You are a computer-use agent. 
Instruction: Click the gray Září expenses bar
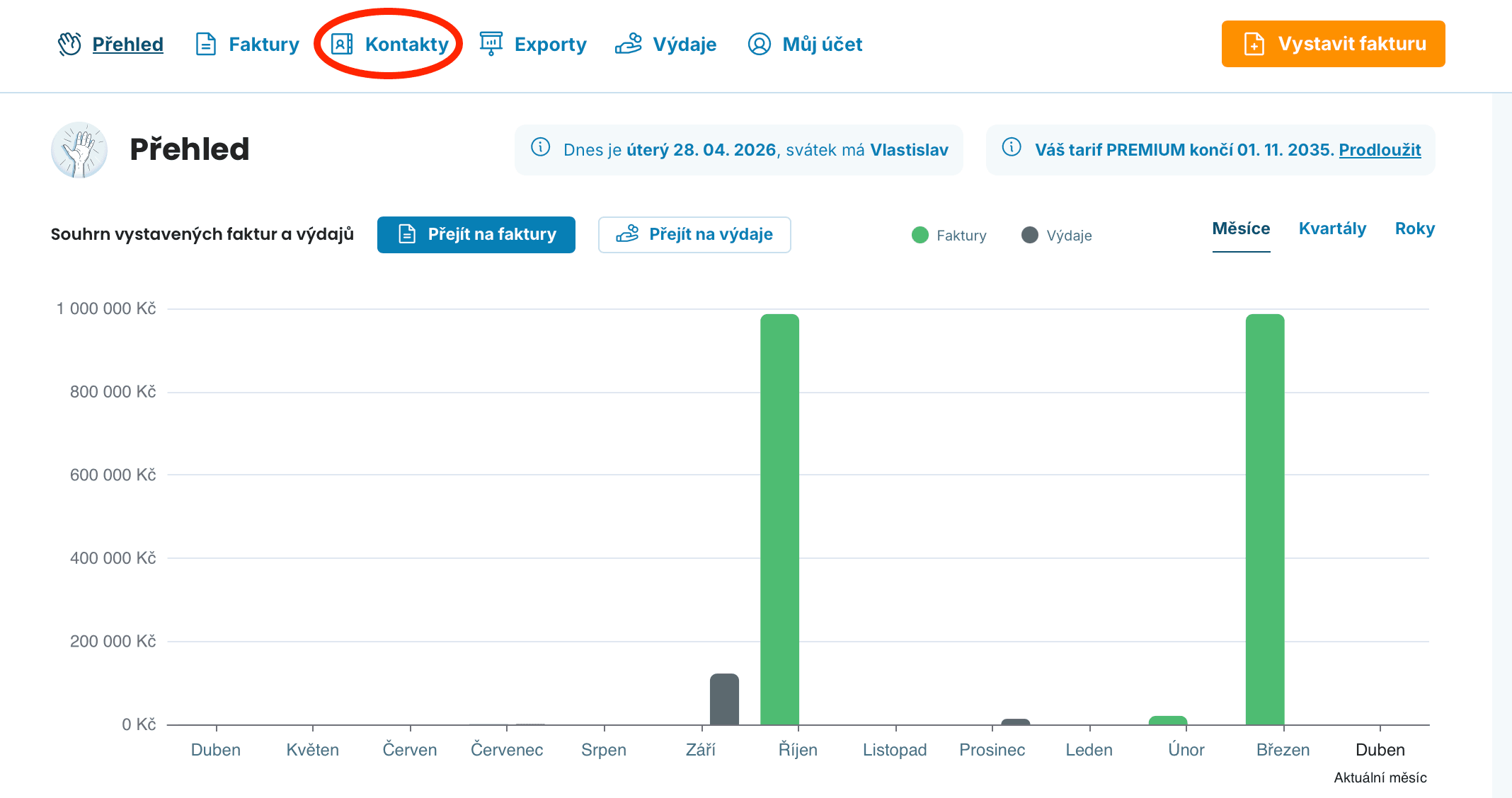[724, 699]
